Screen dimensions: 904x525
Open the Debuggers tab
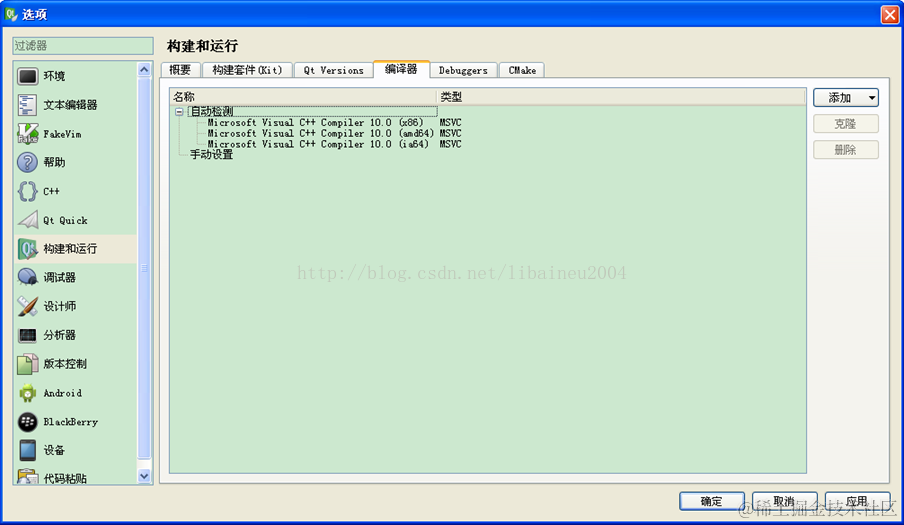click(x=463, y=70)
